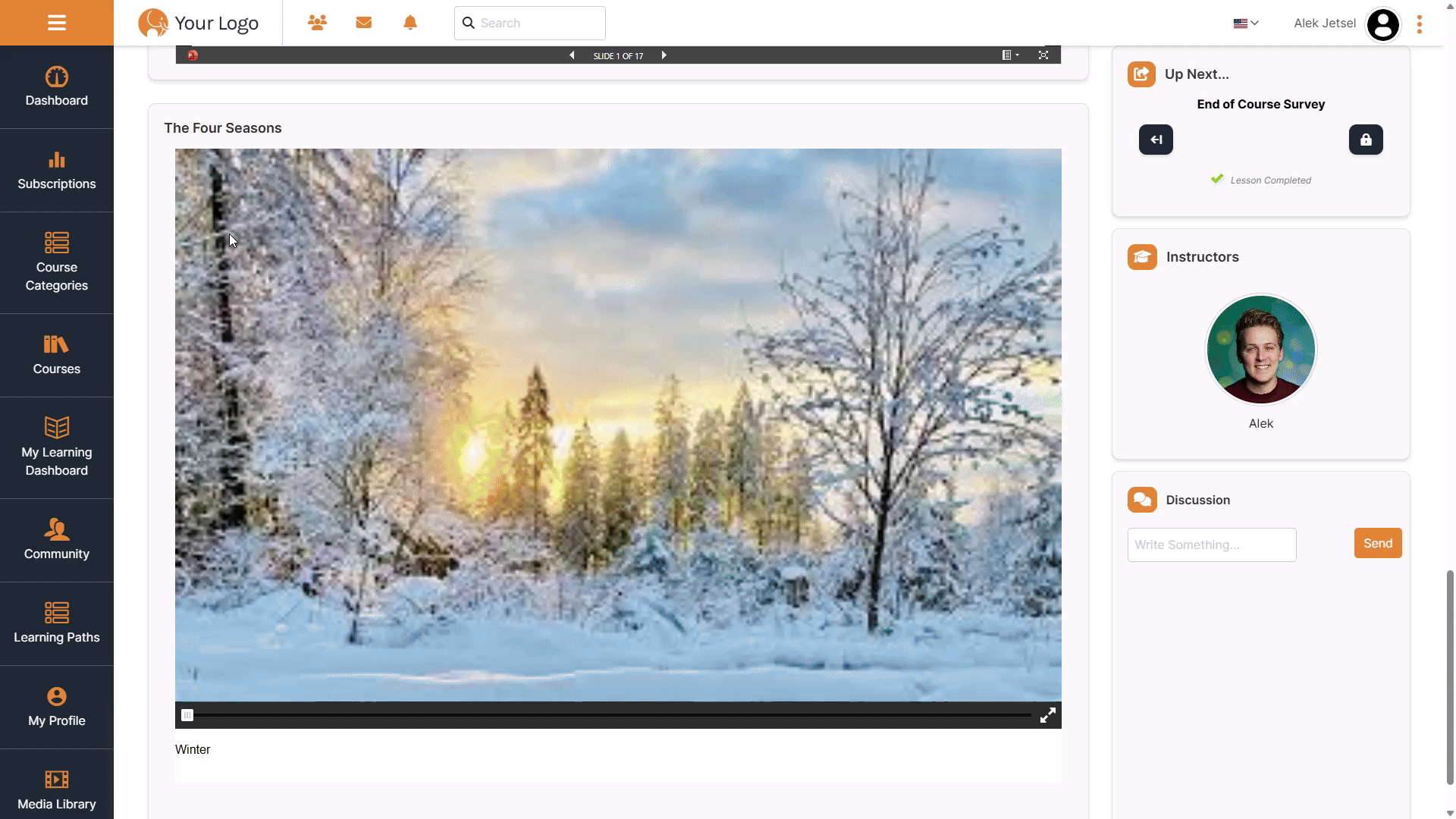Image resolution: width=1456 pixels, height=819 pixels.
Task: Click the magnifier icon in search box
Action: coord(469,23)
